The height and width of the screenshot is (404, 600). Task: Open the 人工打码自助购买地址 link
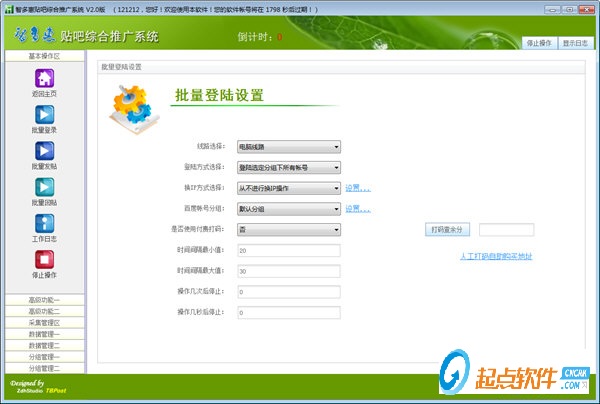pyautogui.click(x=496, y=256)
